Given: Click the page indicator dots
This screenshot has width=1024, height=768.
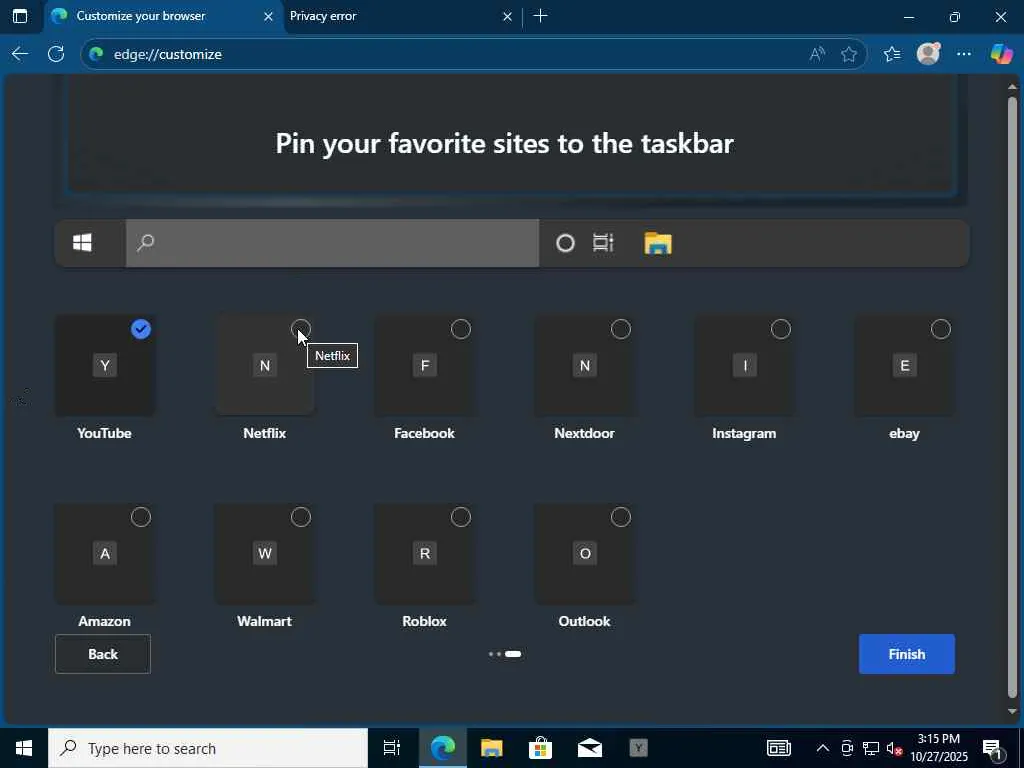Looking at the screenshot, I should pyautogui.click(x=505, y=654).
